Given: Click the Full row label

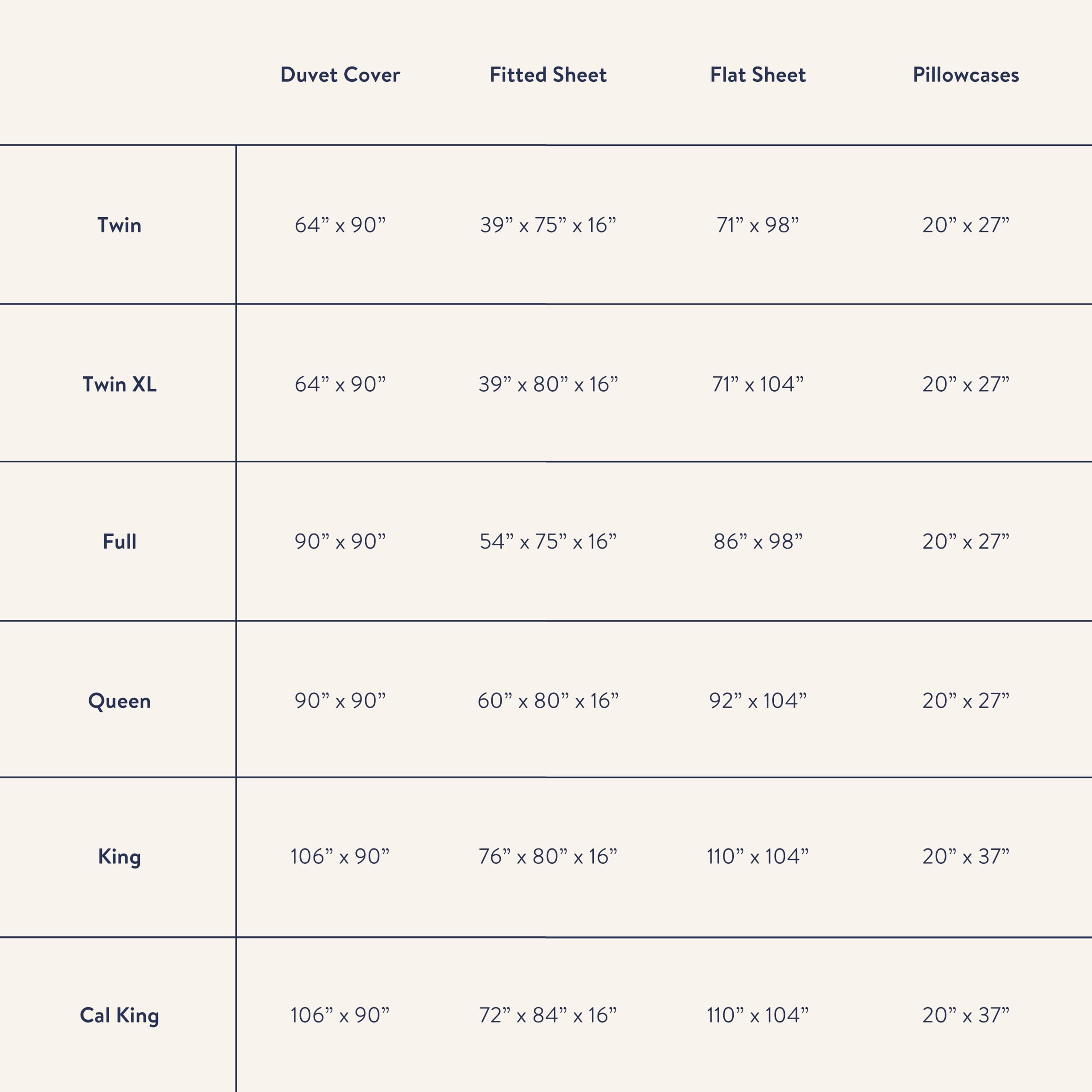Looking at the screenshot, I should 119,541.
